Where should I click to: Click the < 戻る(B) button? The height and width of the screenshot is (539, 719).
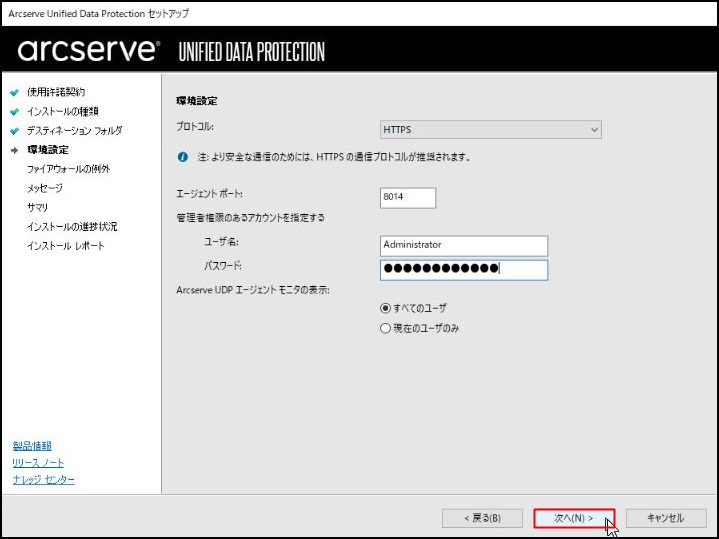pos(482,518)
